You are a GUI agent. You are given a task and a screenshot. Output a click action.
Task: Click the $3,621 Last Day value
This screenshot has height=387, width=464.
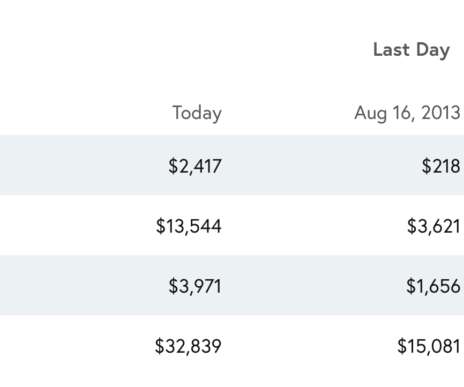point(434,226)
